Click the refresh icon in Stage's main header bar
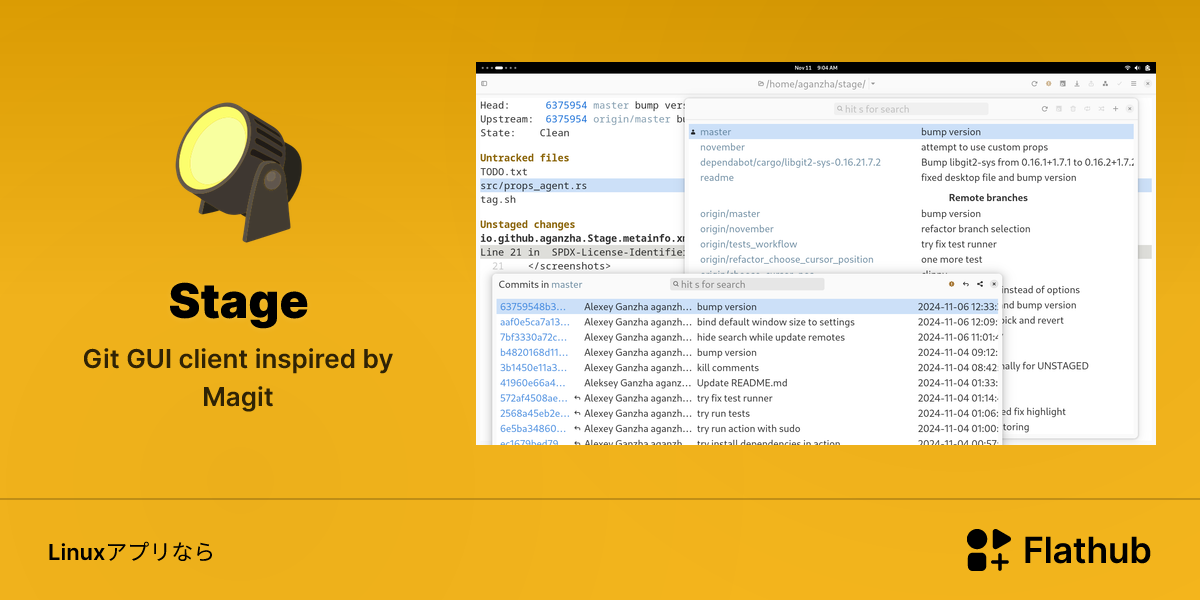 1034,84
